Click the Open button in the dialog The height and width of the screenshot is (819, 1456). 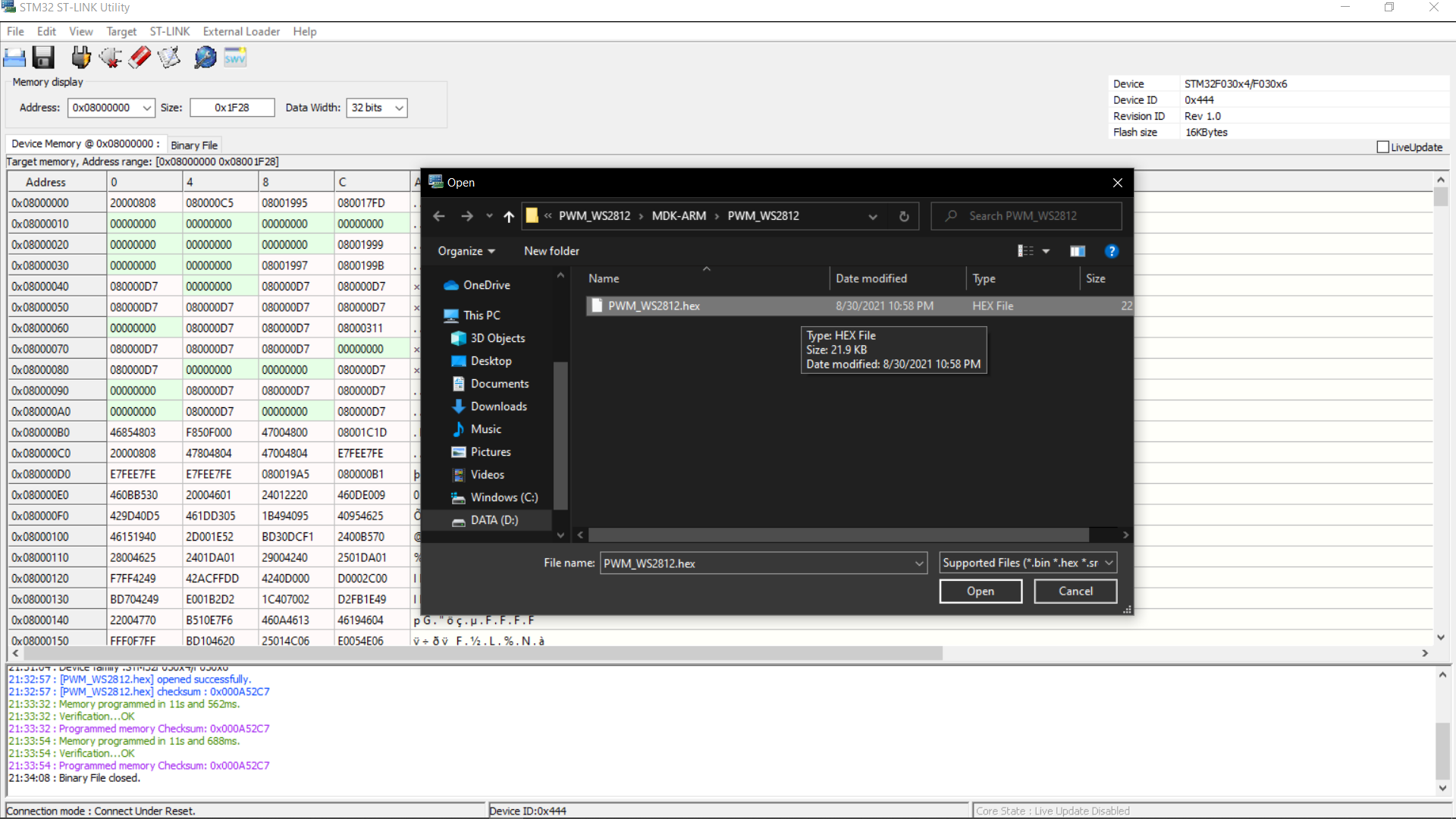pyautogui.click(x=981, y=591)
